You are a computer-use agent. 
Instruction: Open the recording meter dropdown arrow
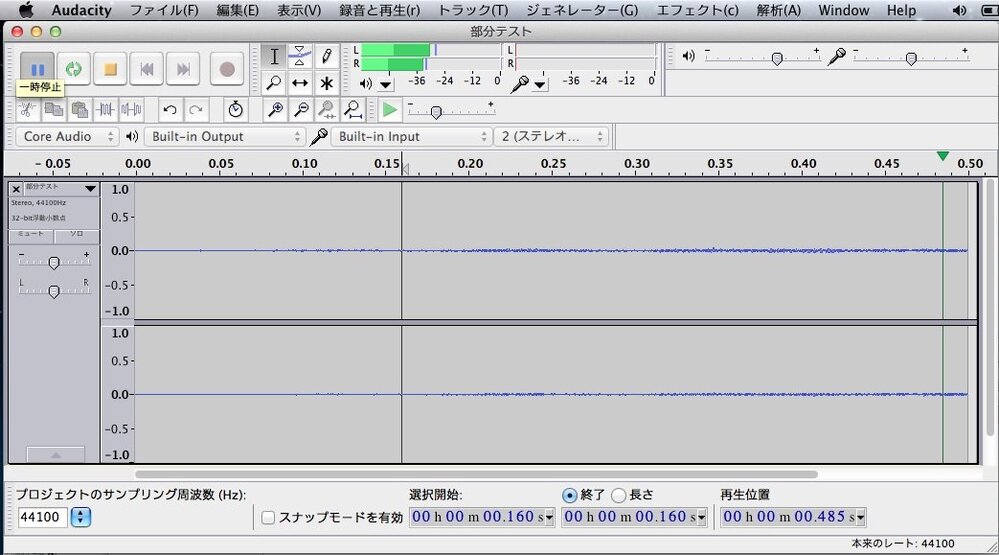pyautogui.click(x=540, y=84)
